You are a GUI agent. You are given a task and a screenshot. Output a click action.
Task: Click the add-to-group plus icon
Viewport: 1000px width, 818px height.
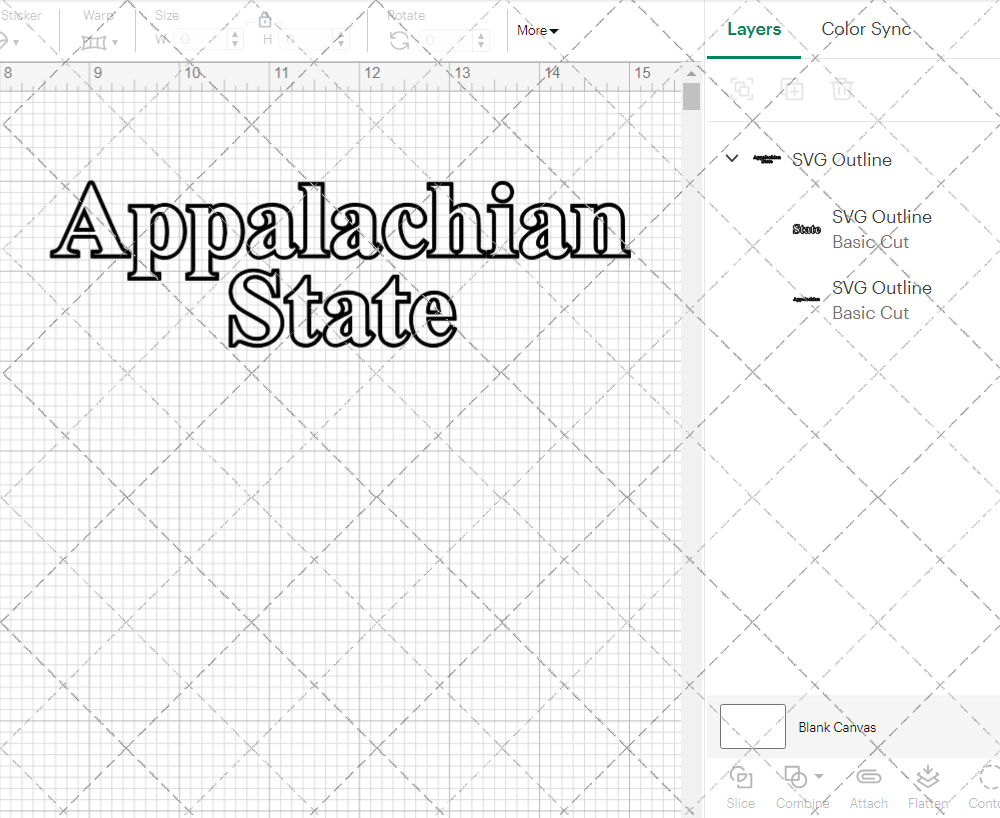point(793,89)
